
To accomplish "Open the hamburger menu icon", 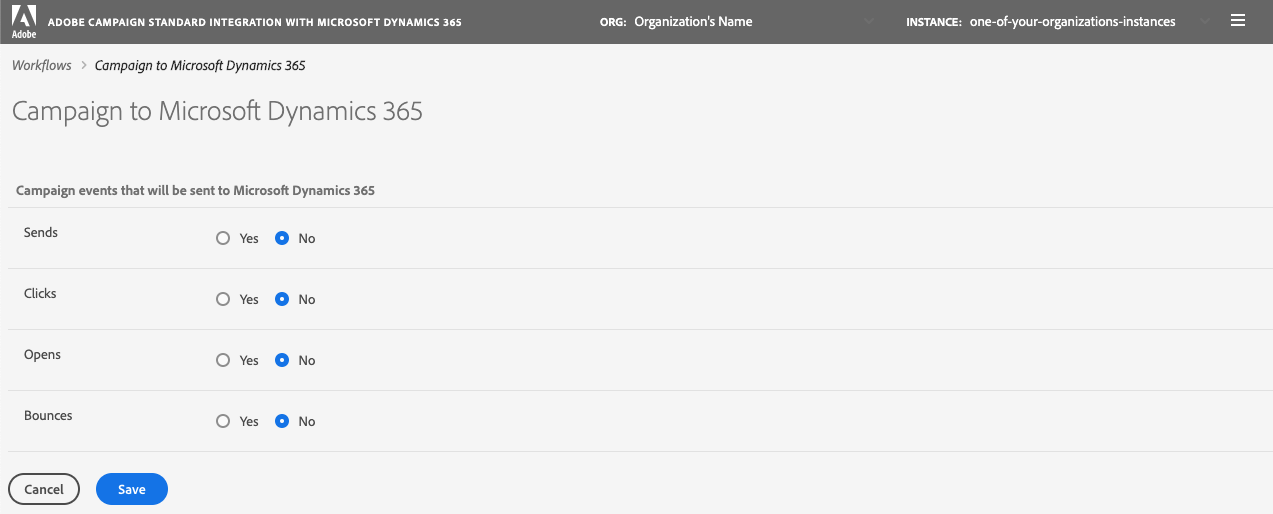I will (x=1238, y=20).
